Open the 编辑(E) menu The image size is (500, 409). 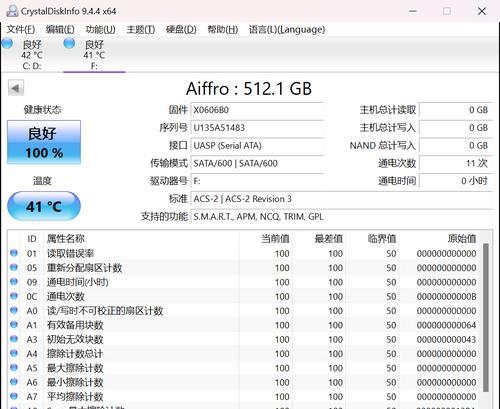point(60,30)
